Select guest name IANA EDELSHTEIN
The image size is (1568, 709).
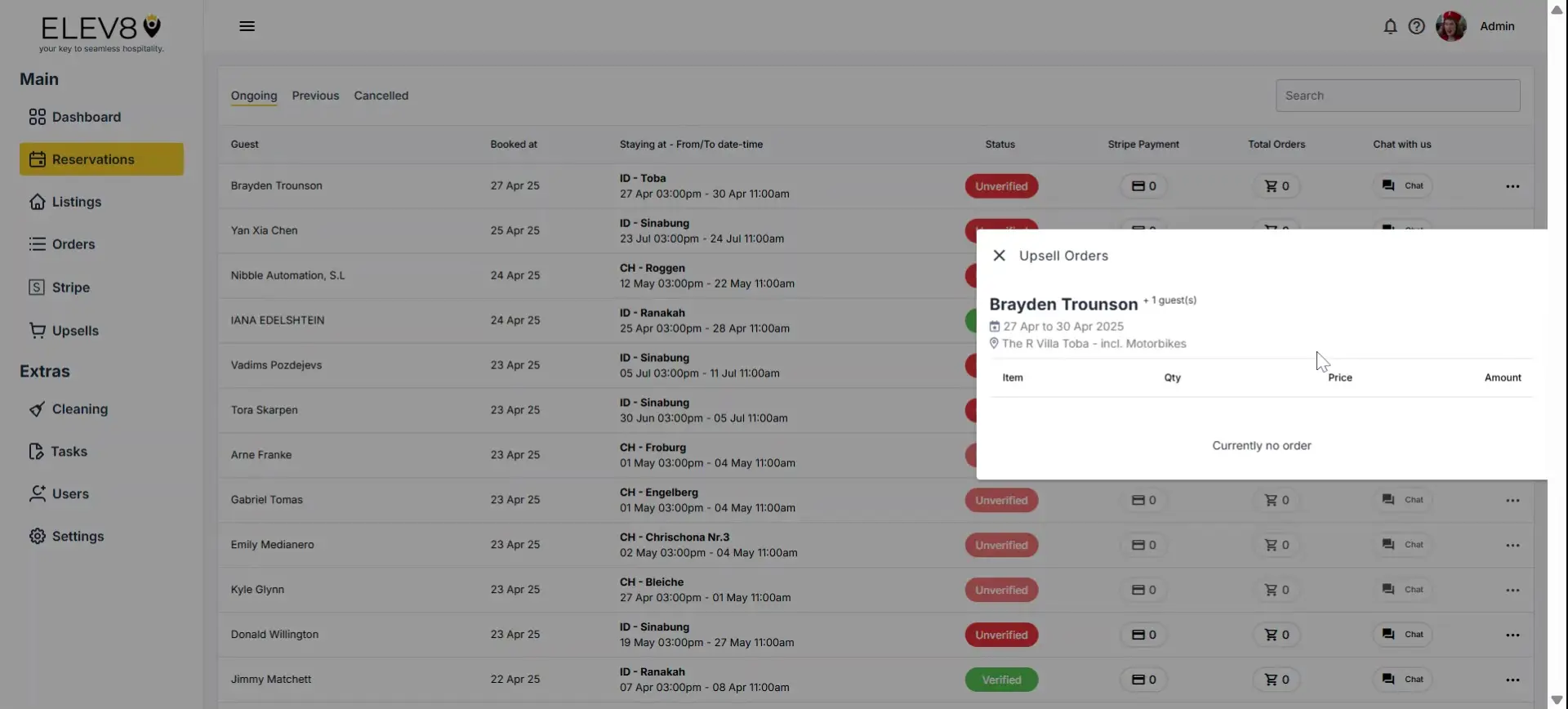278,320
